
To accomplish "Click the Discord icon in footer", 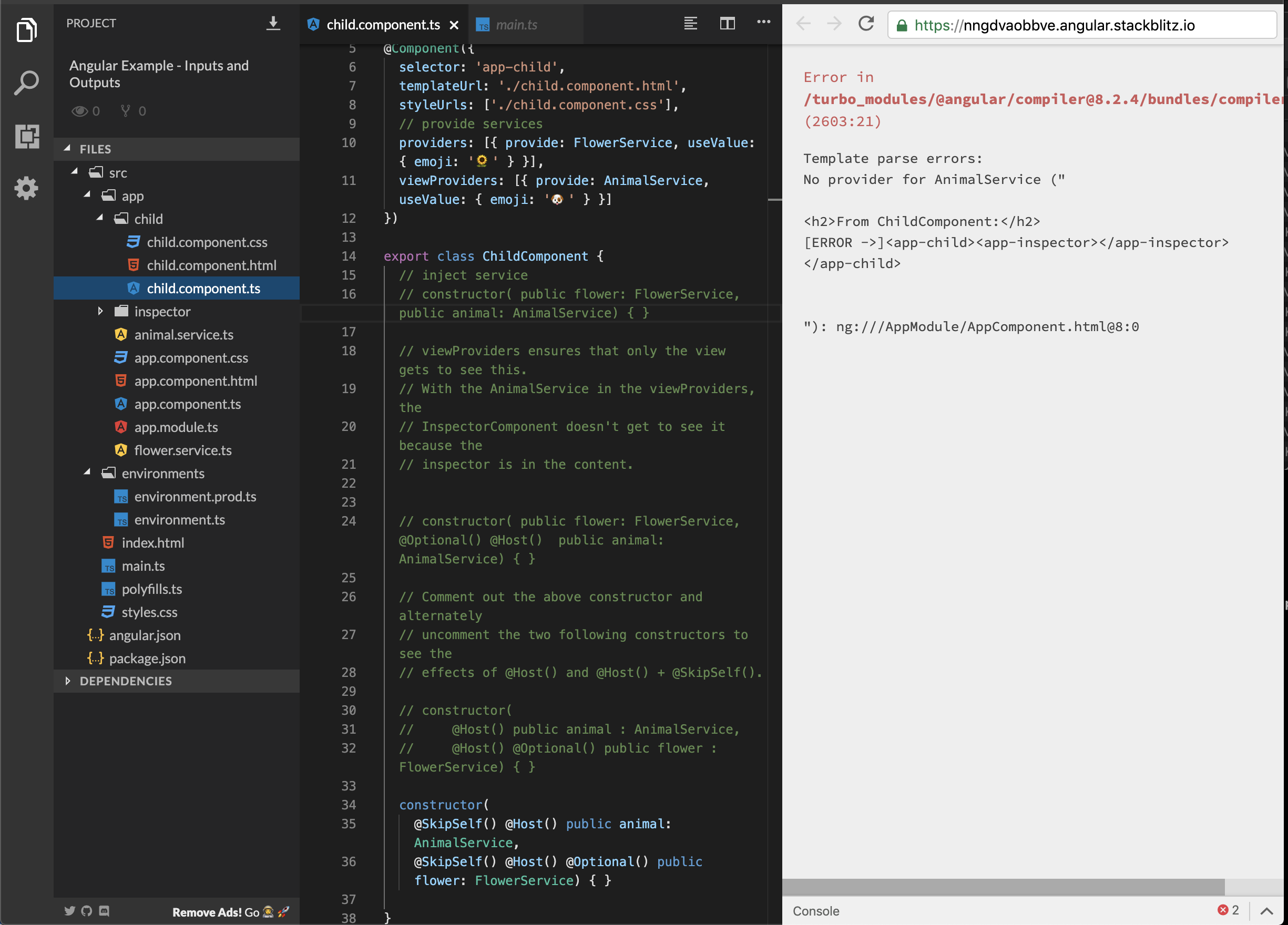I will pyautogui.click(x=104, y=911).
